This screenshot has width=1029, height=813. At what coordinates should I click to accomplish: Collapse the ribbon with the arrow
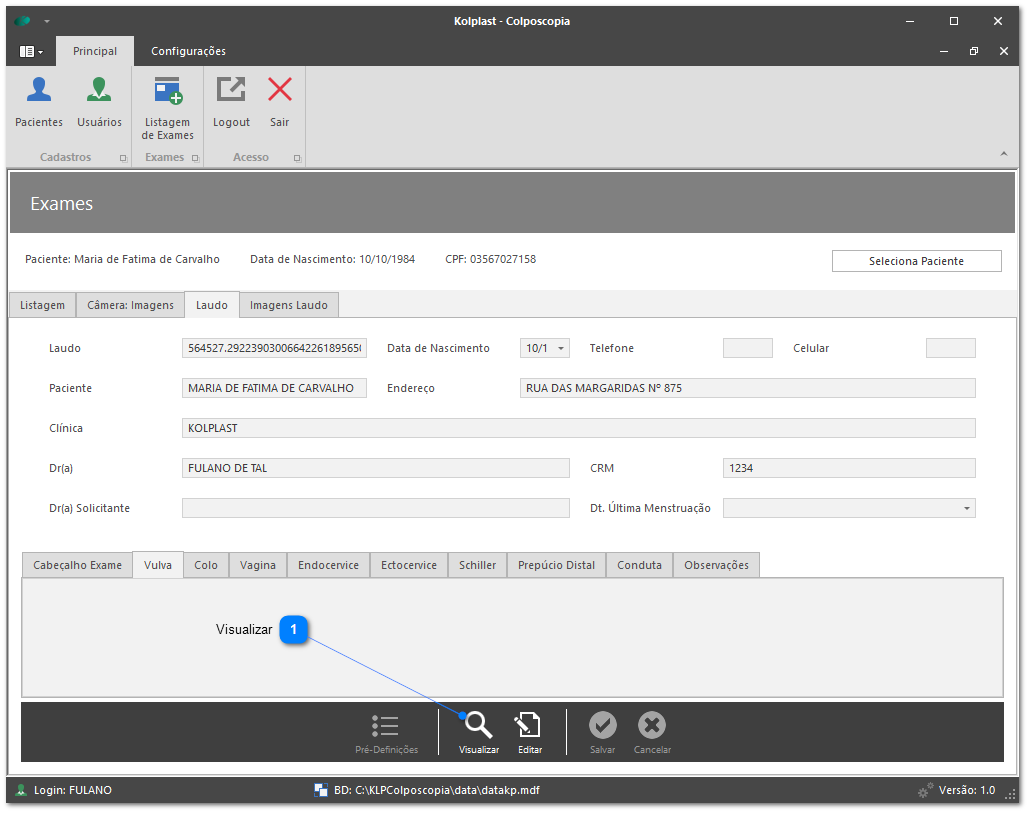click(x=1003, y=154)
